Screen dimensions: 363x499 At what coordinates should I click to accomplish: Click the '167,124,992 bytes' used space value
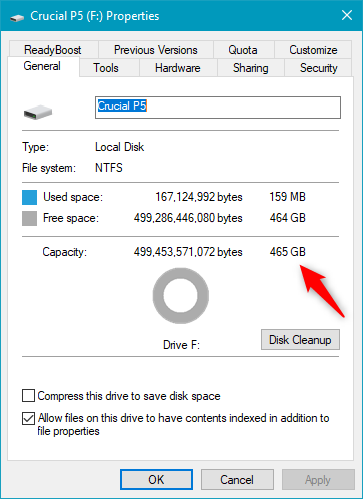coord(199,197)
